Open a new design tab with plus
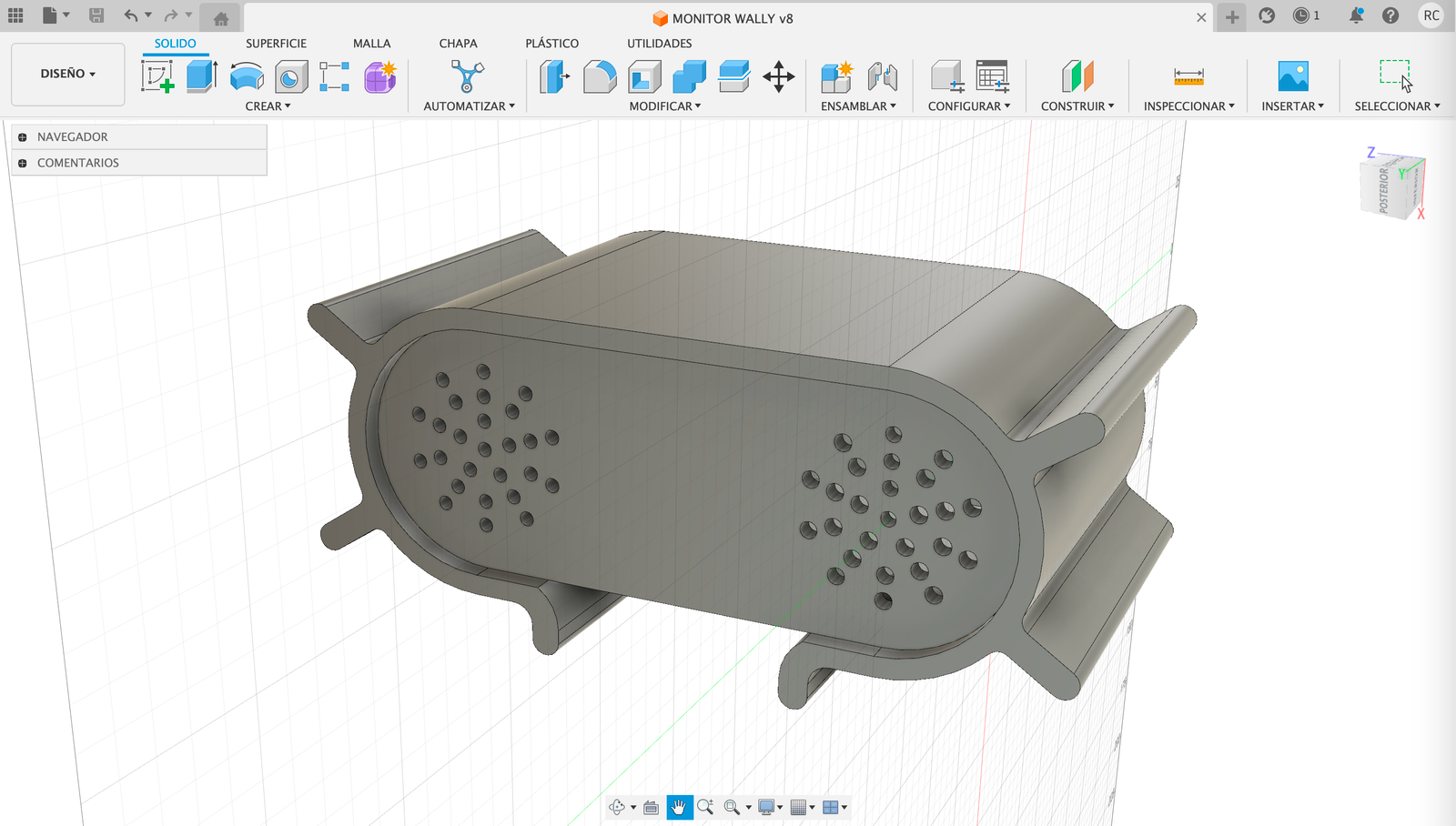This screenshot has height=826, width=1456. (x=1231, y=17)
